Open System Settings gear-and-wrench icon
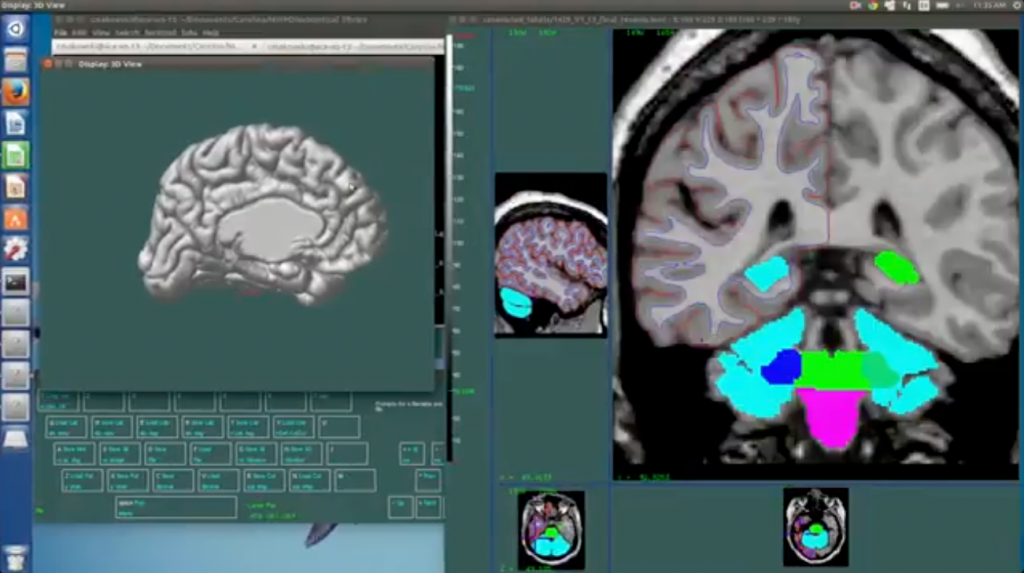The width and height of the screenshot is (1024, 573). click(16, 249)
